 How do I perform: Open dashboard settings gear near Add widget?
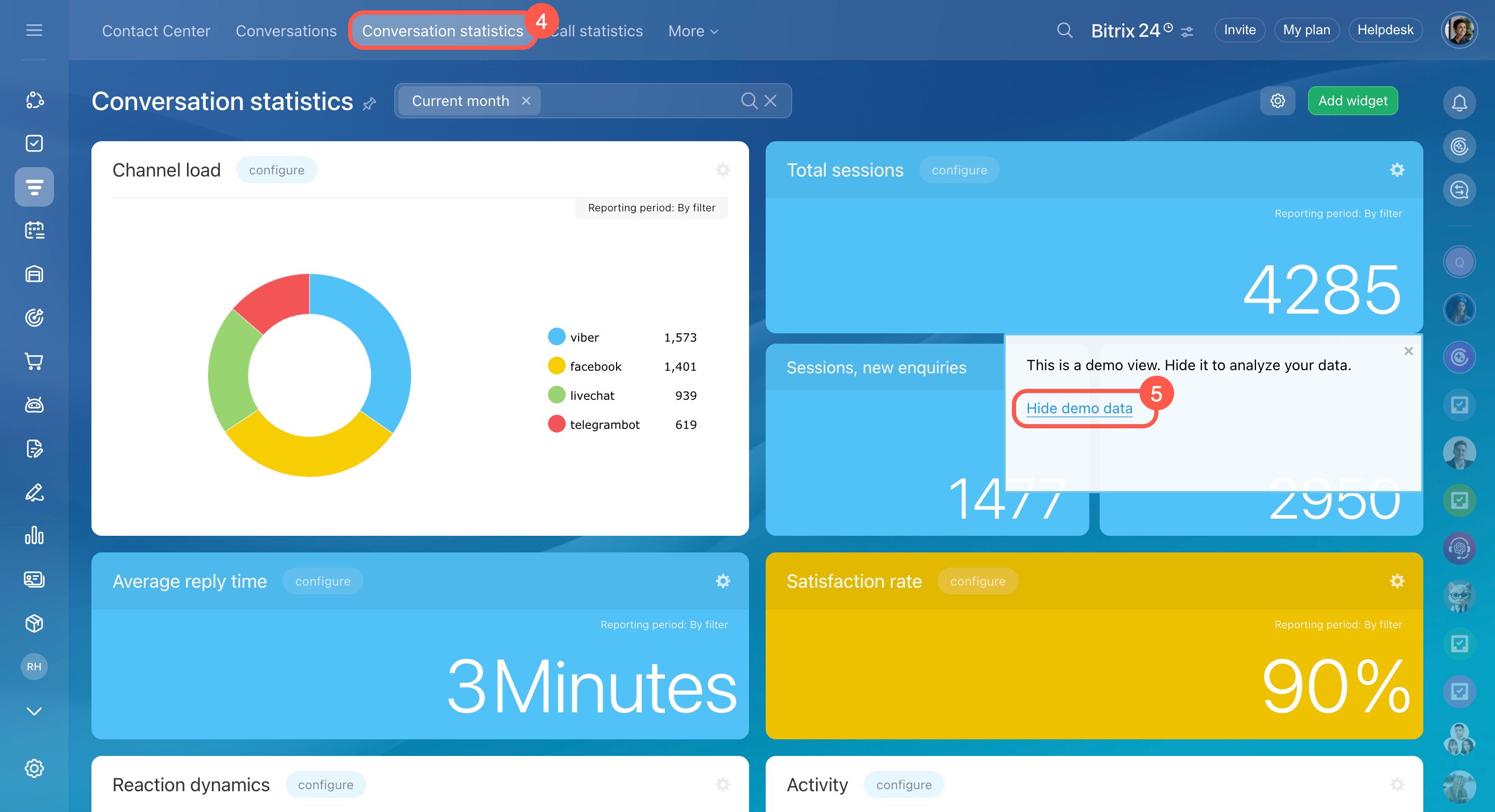1277,101
